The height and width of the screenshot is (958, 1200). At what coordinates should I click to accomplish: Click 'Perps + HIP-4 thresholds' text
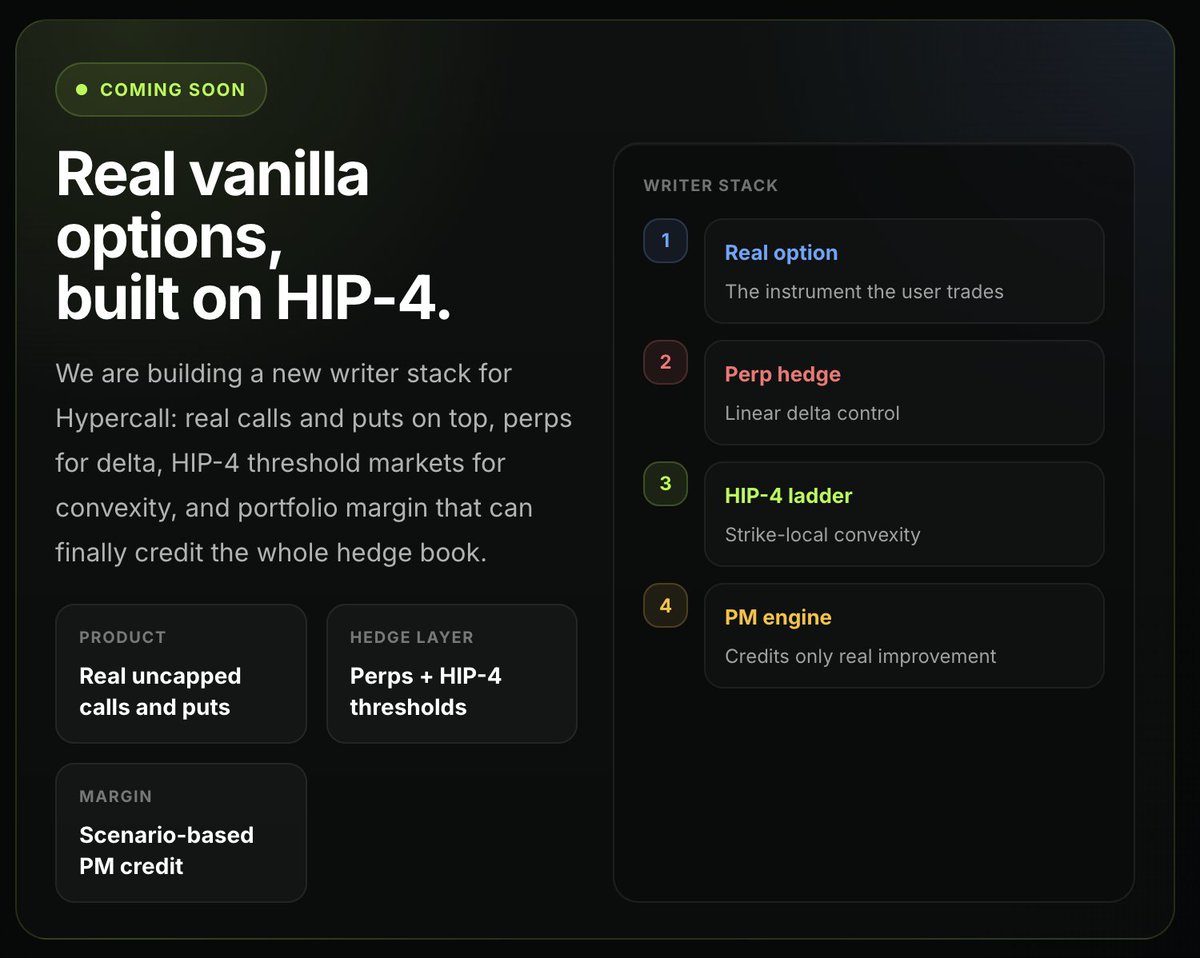[x=426, y=692]
